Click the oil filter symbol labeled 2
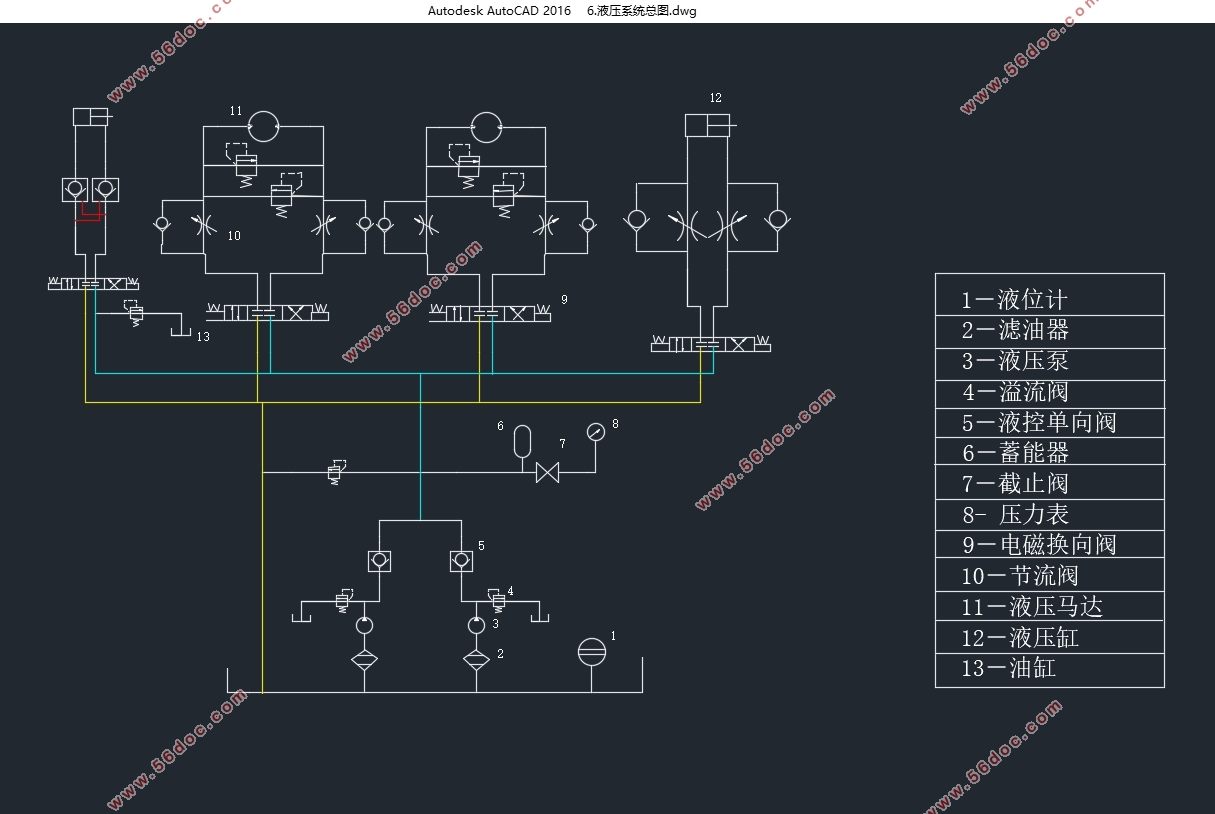This screenshot has width=1215, height=814. tap(476, 660)
